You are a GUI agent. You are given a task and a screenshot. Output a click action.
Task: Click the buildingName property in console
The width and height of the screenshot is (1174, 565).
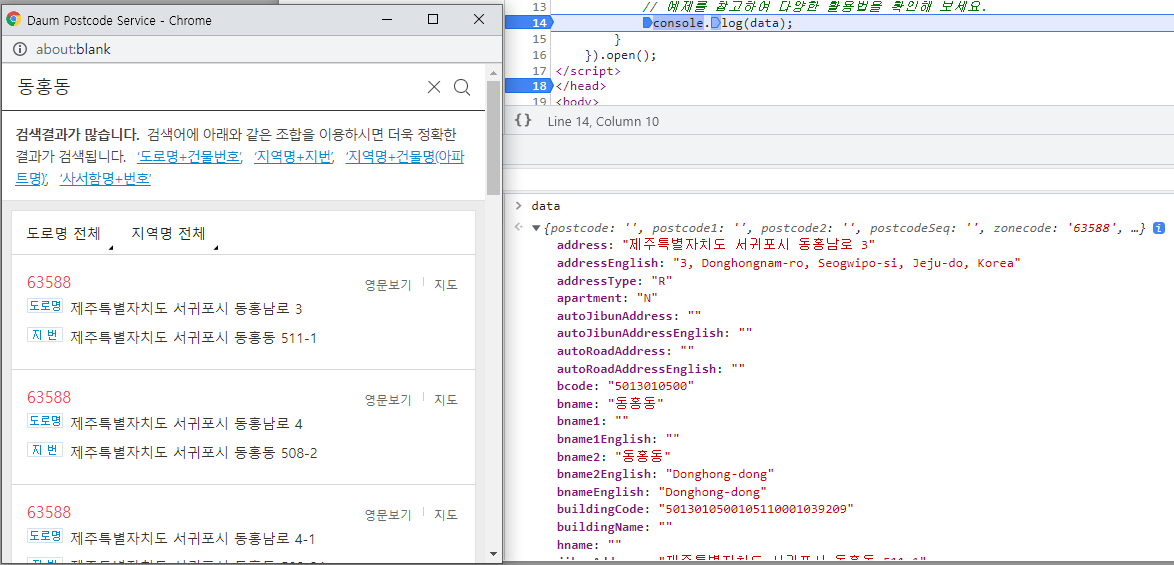pyautogui.click(x=615, y=527)
